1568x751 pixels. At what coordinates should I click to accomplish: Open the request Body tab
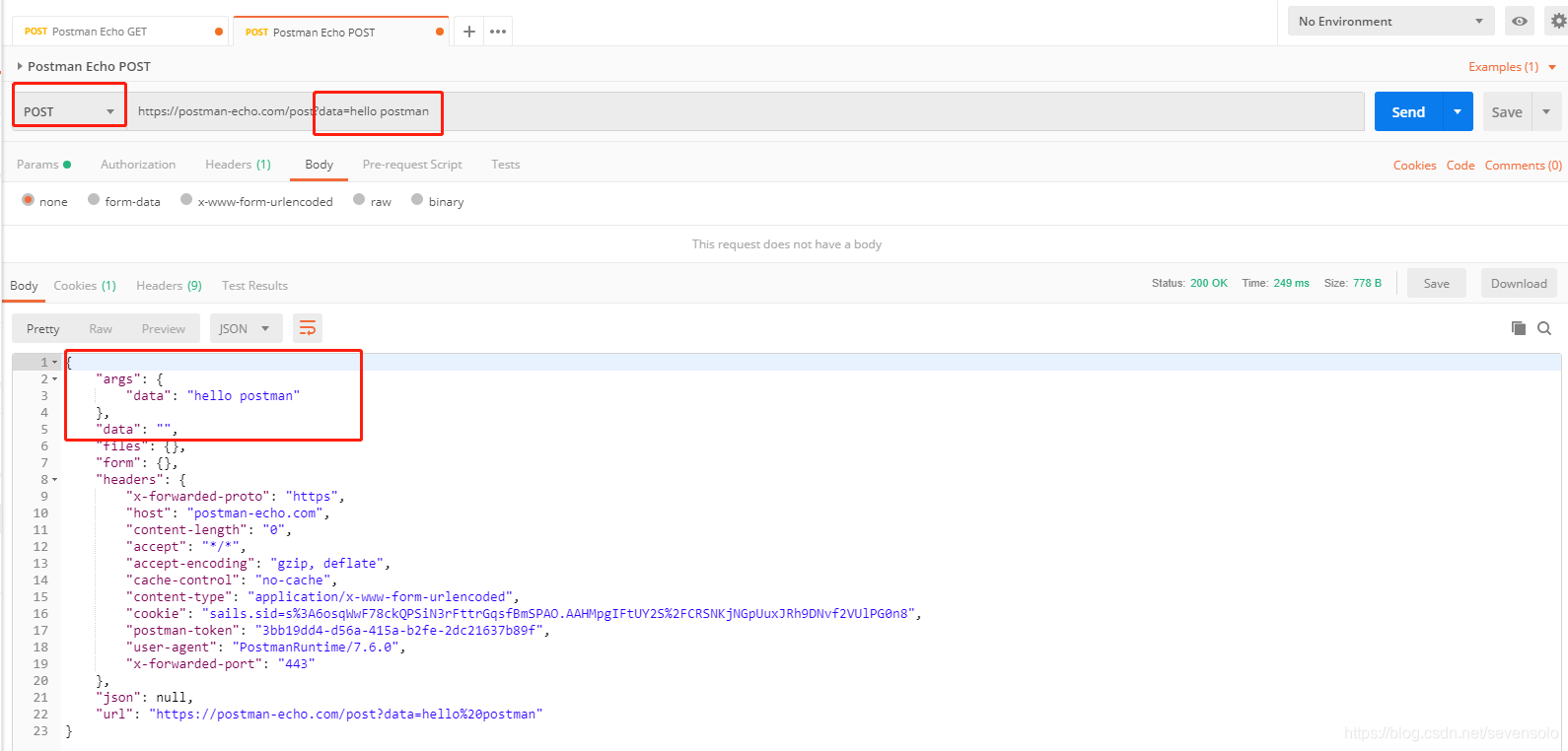[x=319, y=165]
